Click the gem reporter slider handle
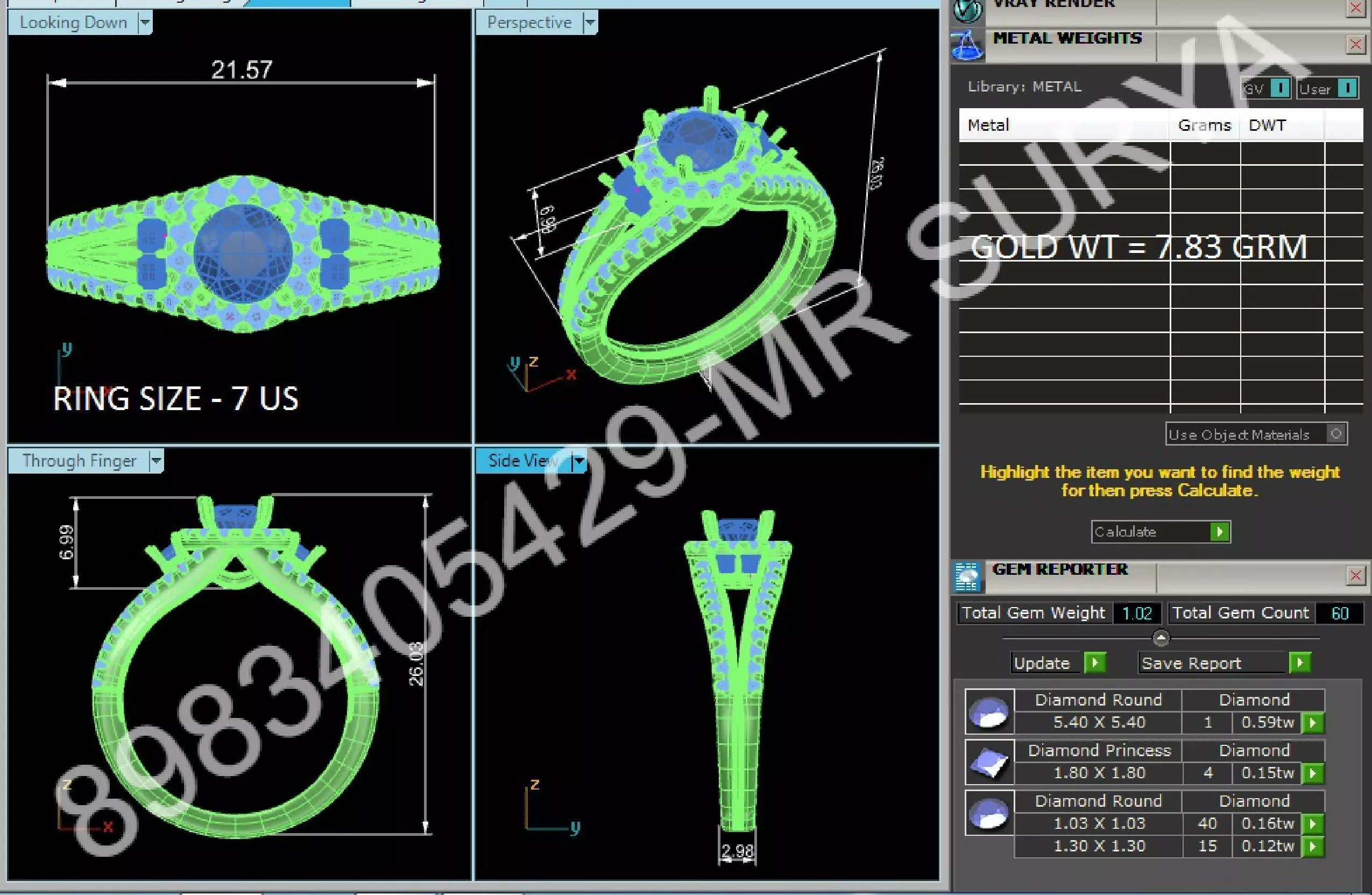 pos(1161,638)
